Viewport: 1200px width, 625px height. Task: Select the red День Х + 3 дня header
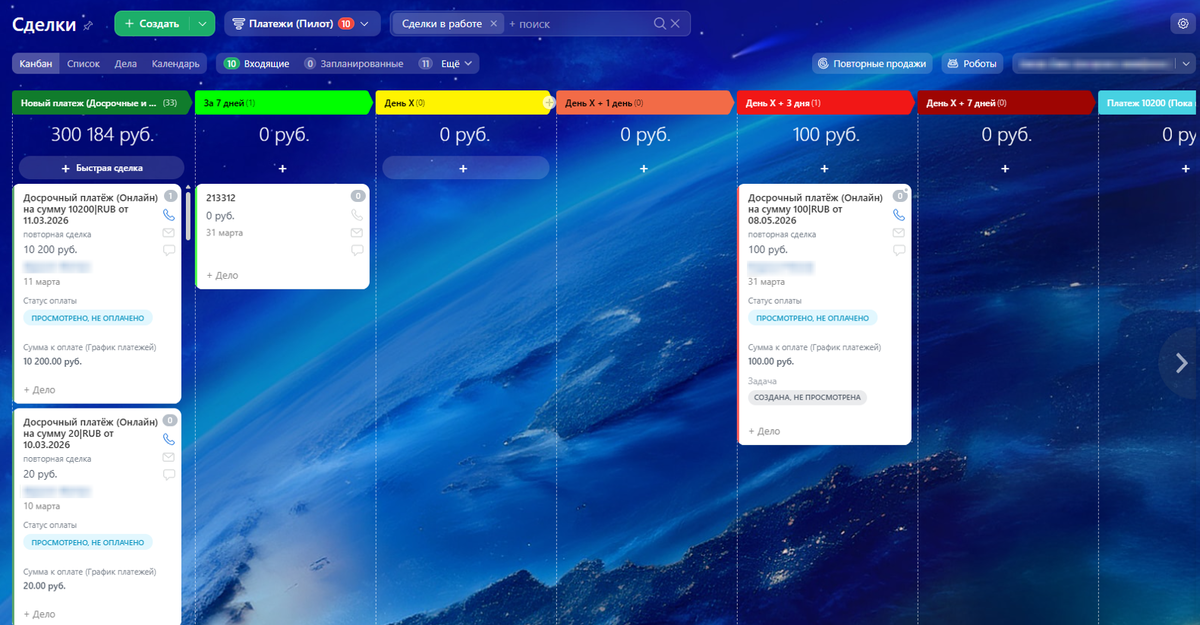pyautogui.click(x=825, y=102)
